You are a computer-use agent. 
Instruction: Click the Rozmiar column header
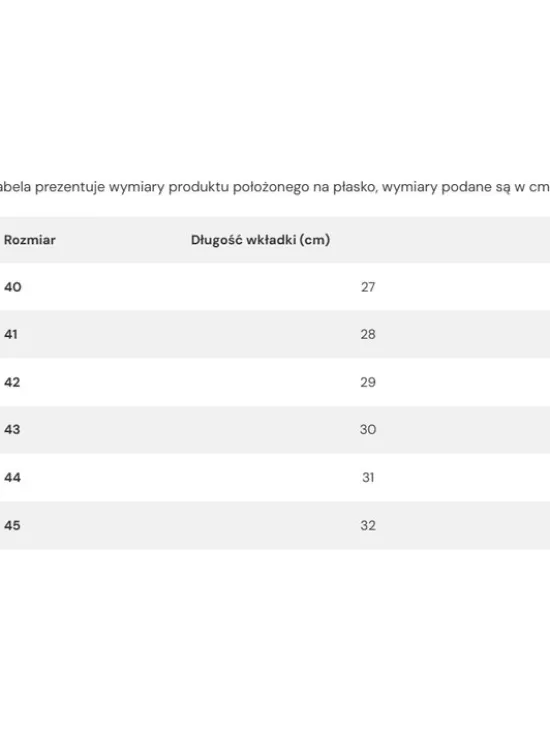click(29, 240)
